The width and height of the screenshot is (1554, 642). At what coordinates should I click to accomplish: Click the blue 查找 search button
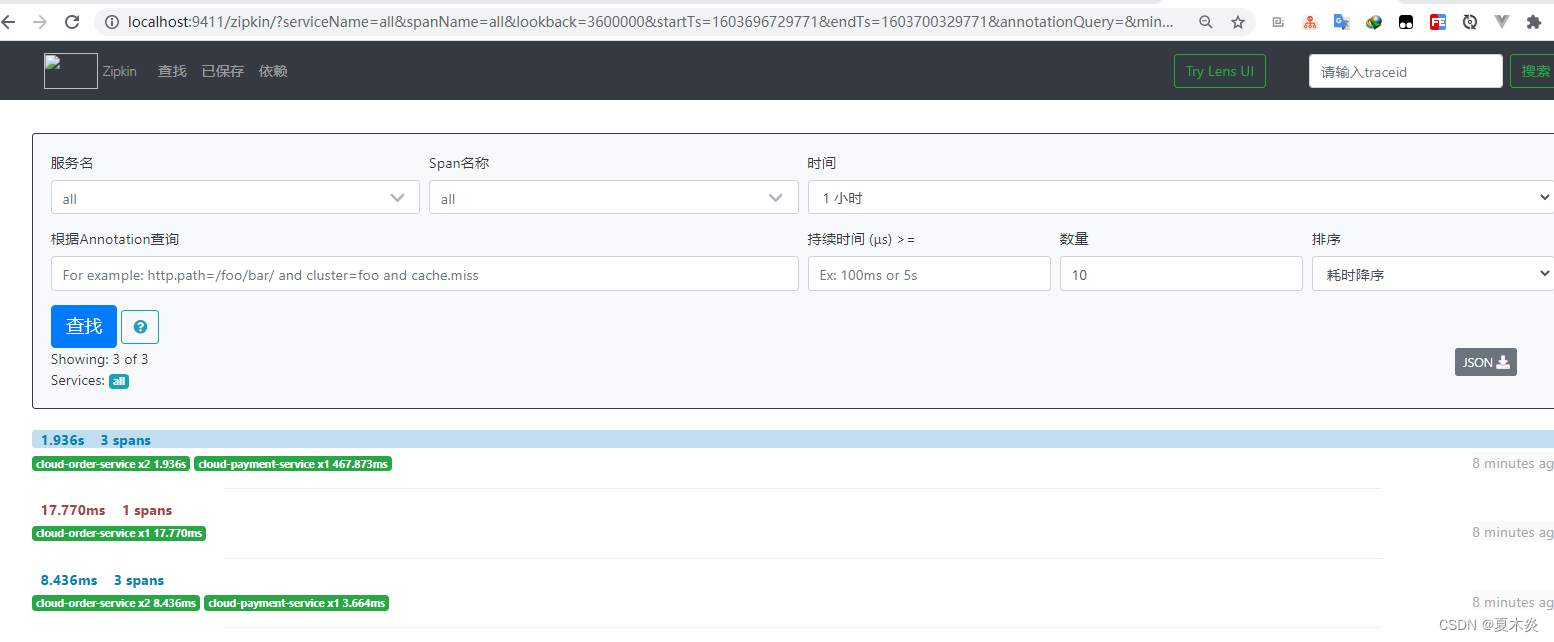(83, 326)
